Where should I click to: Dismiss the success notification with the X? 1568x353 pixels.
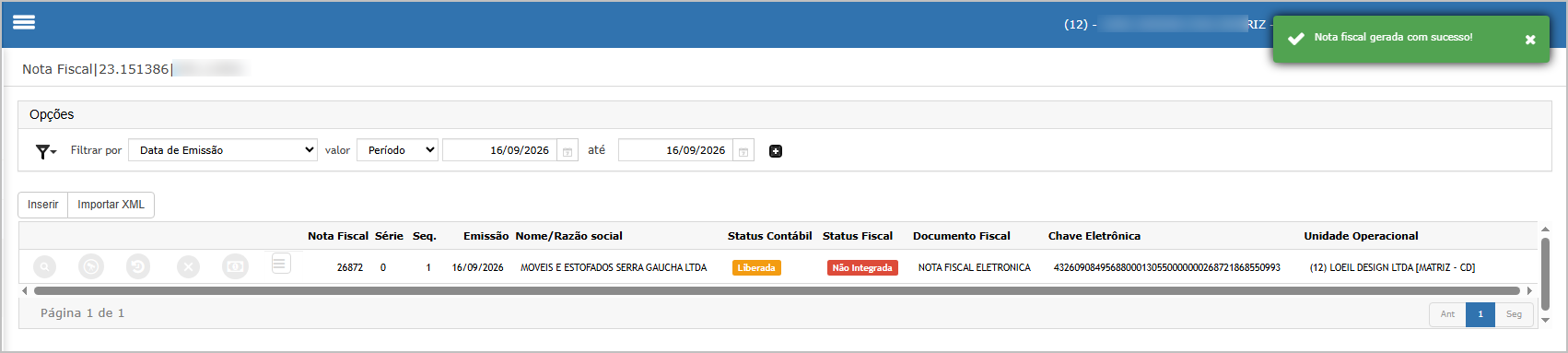coord(1530,40)
